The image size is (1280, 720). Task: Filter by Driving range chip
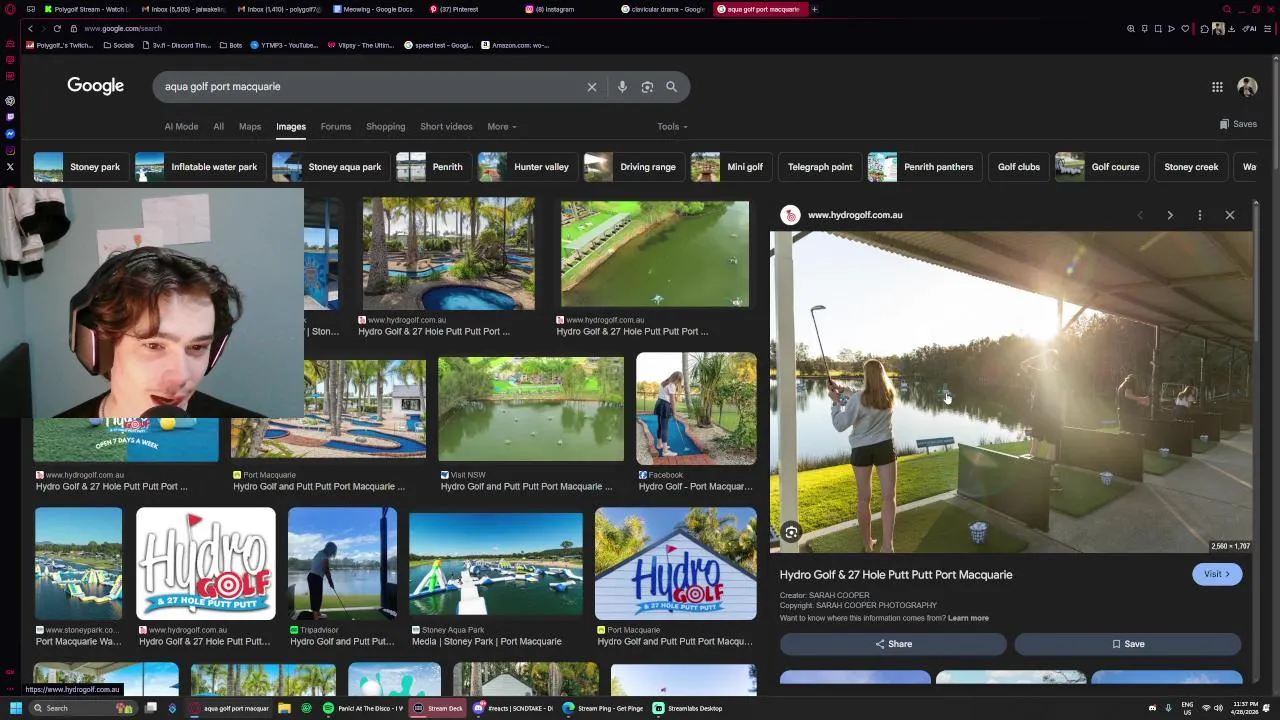click(x=632, y=167)
